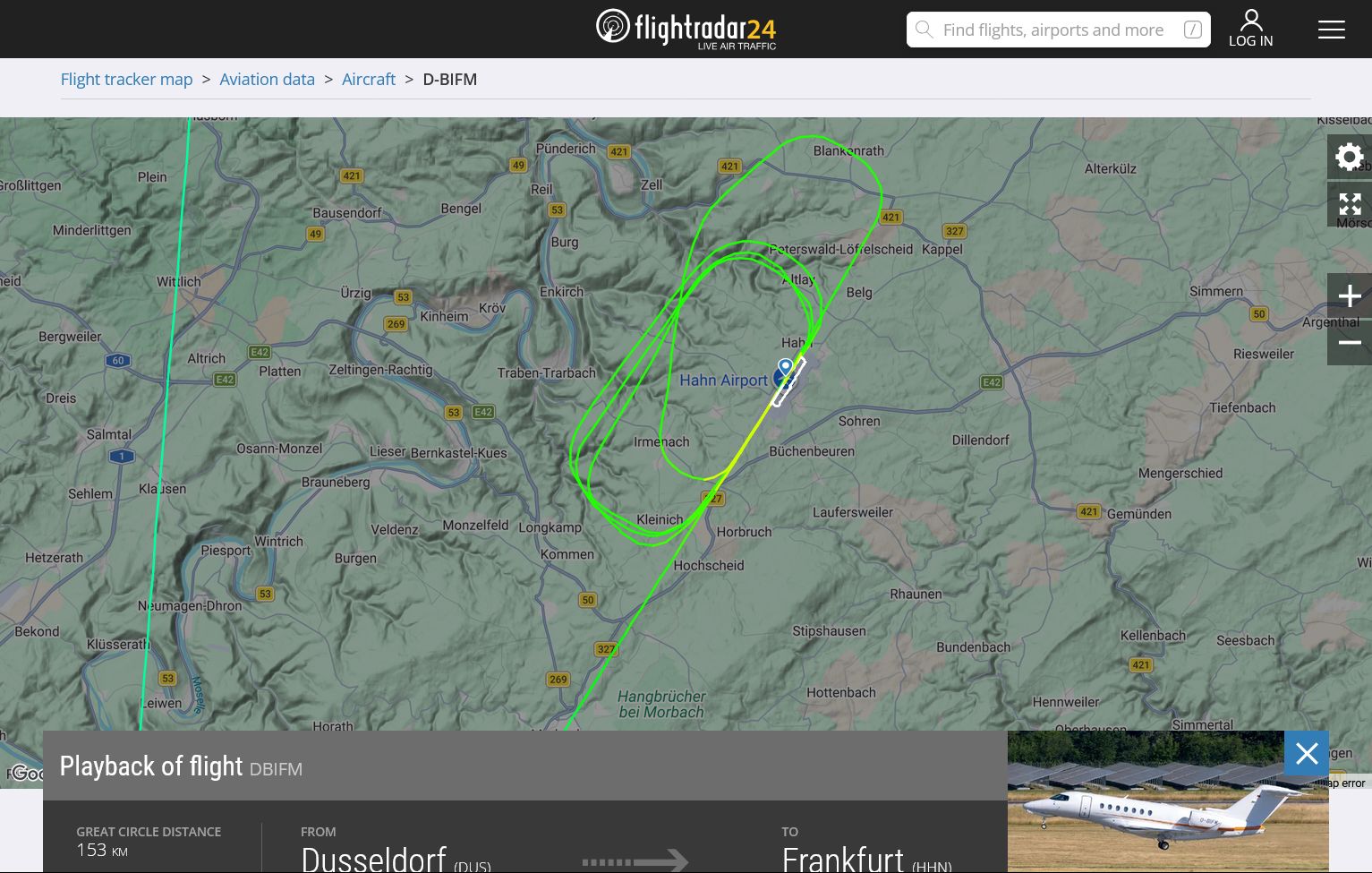Screen dimensions: 1372x873
Task: Click the Frankfurt destination label
Action: pos(843,859)
